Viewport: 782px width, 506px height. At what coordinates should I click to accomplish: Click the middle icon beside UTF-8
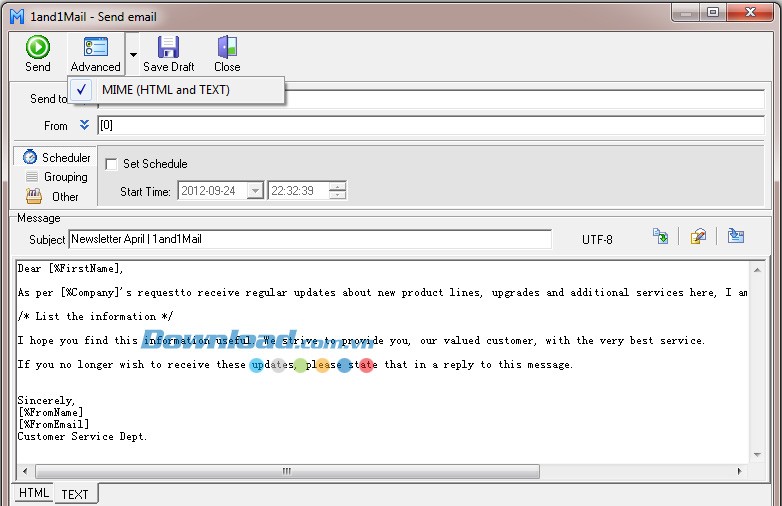click(698, 236)
